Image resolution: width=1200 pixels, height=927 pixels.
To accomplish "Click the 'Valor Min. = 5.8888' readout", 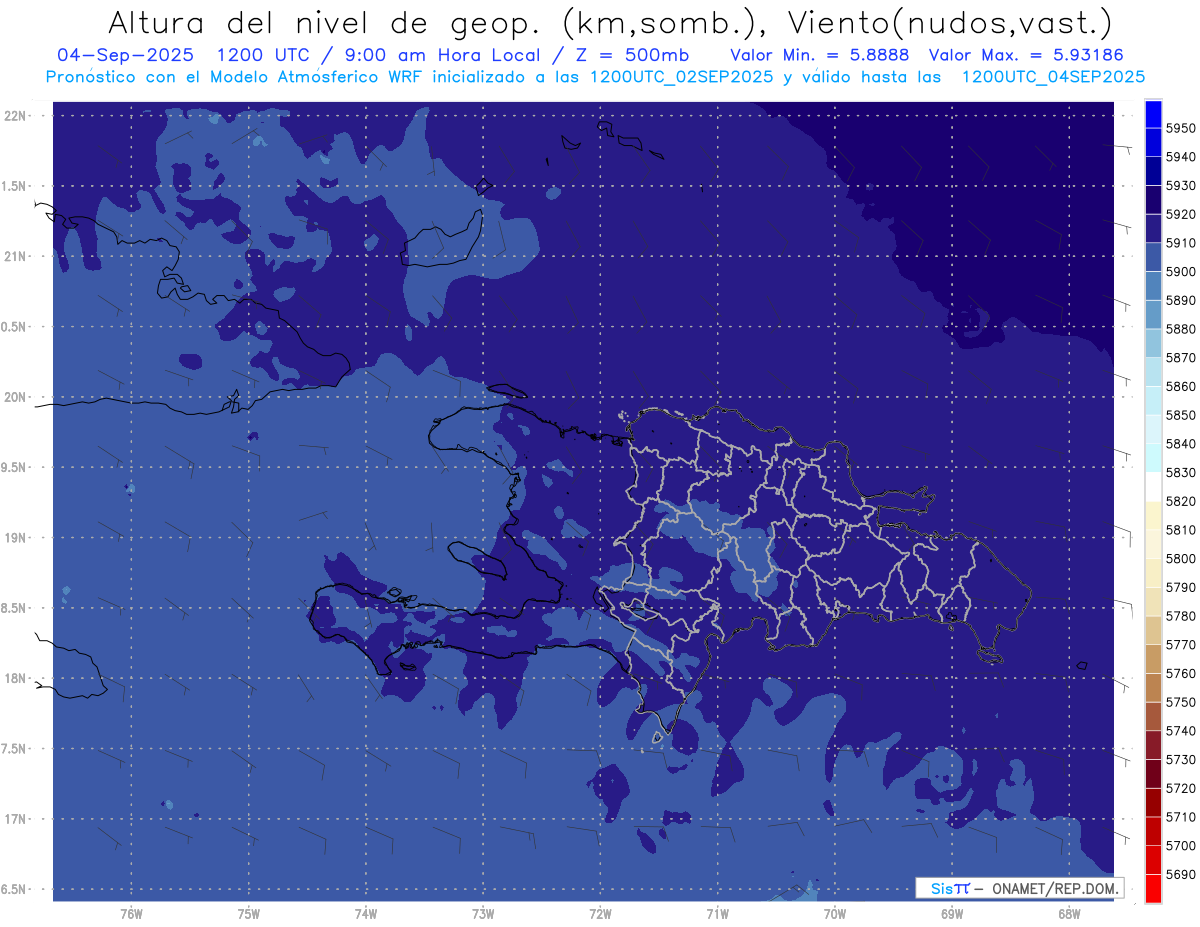I will [820, 55].
